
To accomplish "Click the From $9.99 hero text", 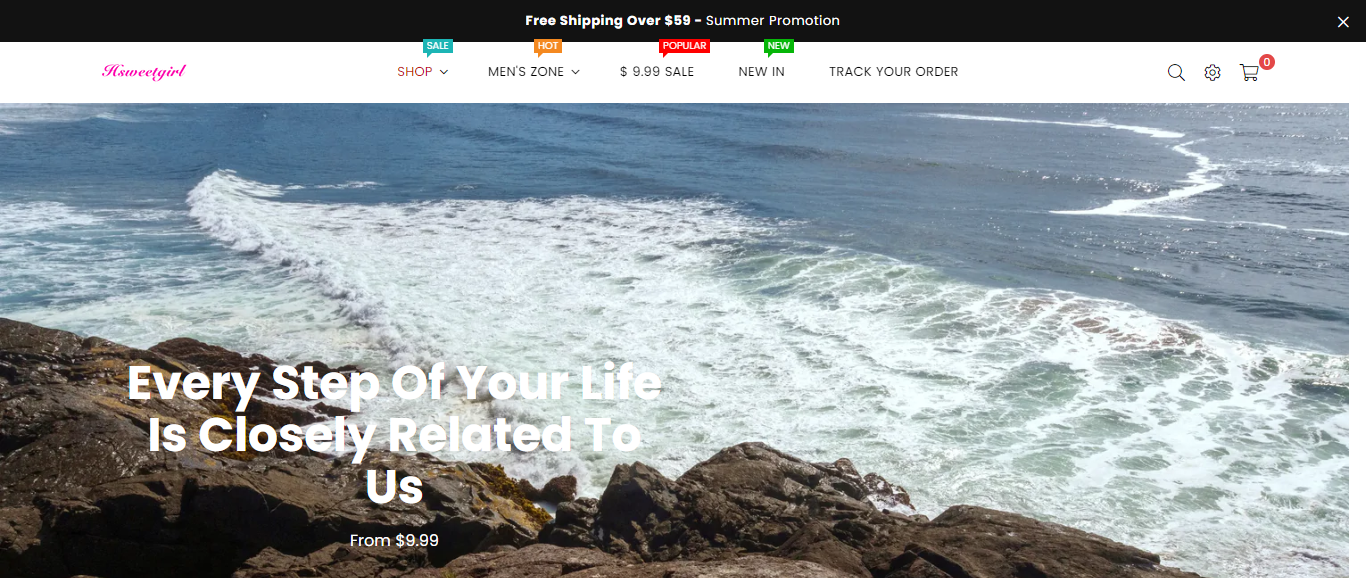I will 394,540.
